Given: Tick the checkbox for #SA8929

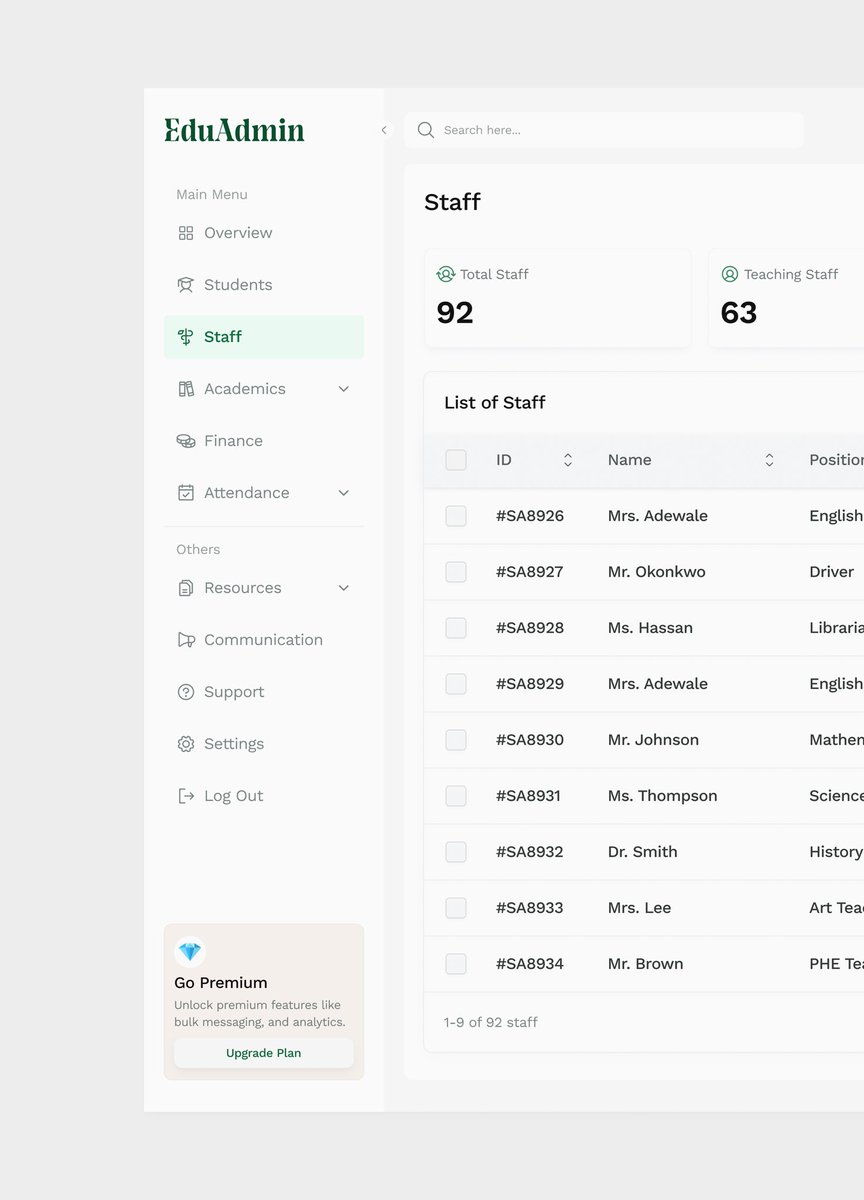Looking at the screenshot, I should (456, 684).
